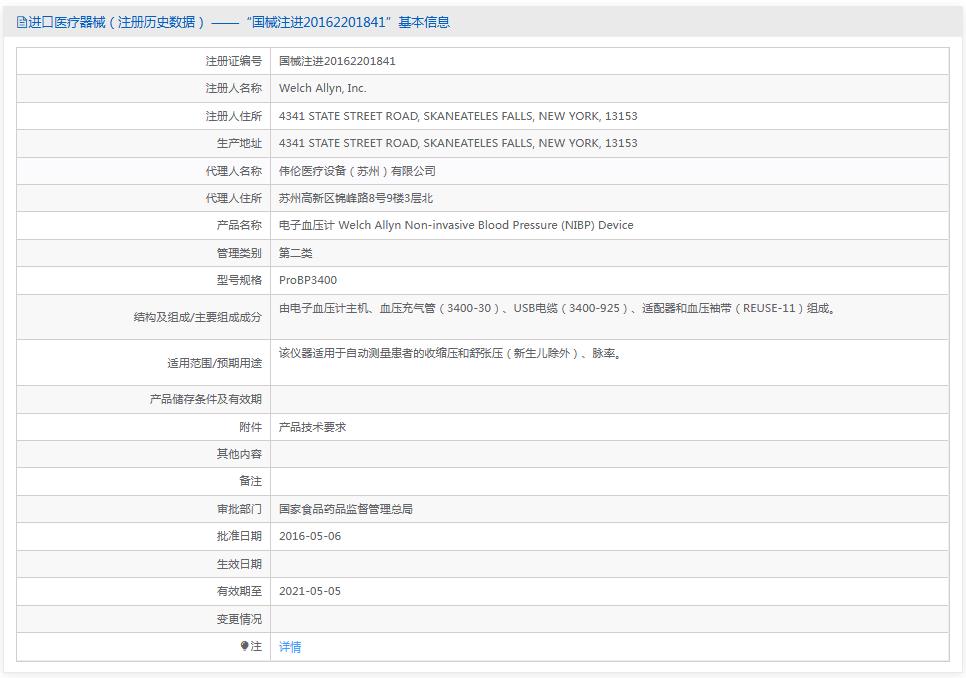The width and height of the screenshot is (966, 678).
Task: Click approval department 国家食品药品监督管理总局
Action: coord(345,509)
